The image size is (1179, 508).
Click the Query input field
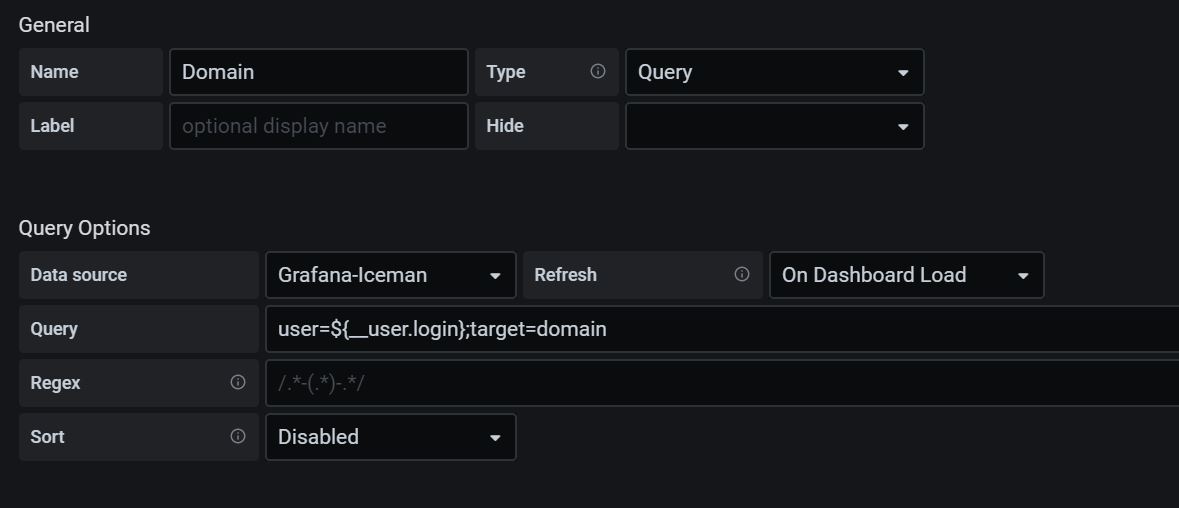point(722,329)
